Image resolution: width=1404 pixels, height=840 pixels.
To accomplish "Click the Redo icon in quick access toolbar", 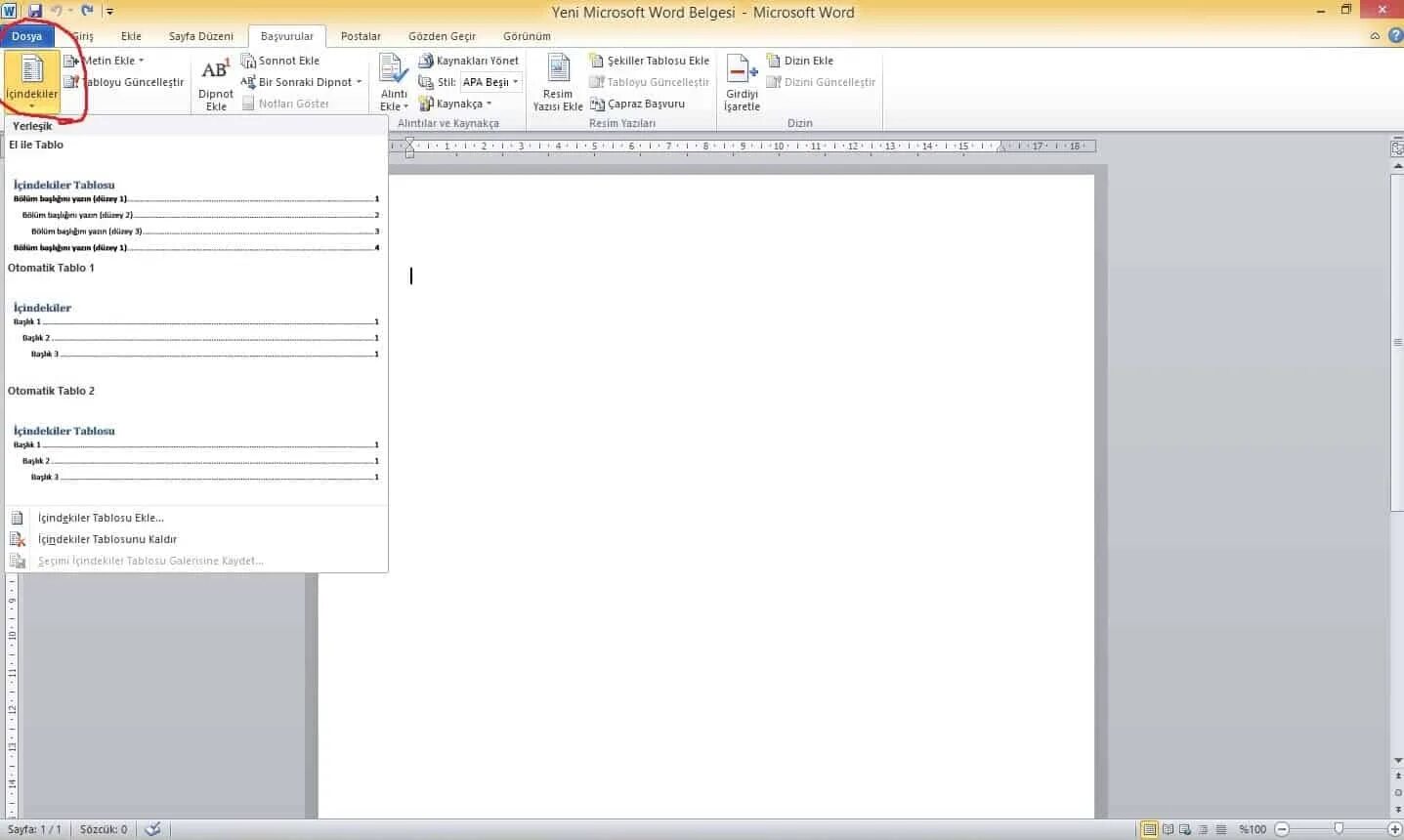I will [x=87, y=11].
